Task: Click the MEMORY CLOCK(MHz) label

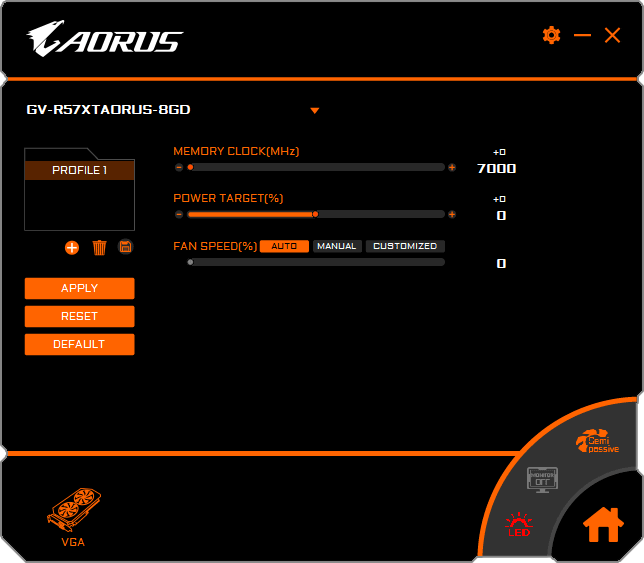Action: click(236, 151)
